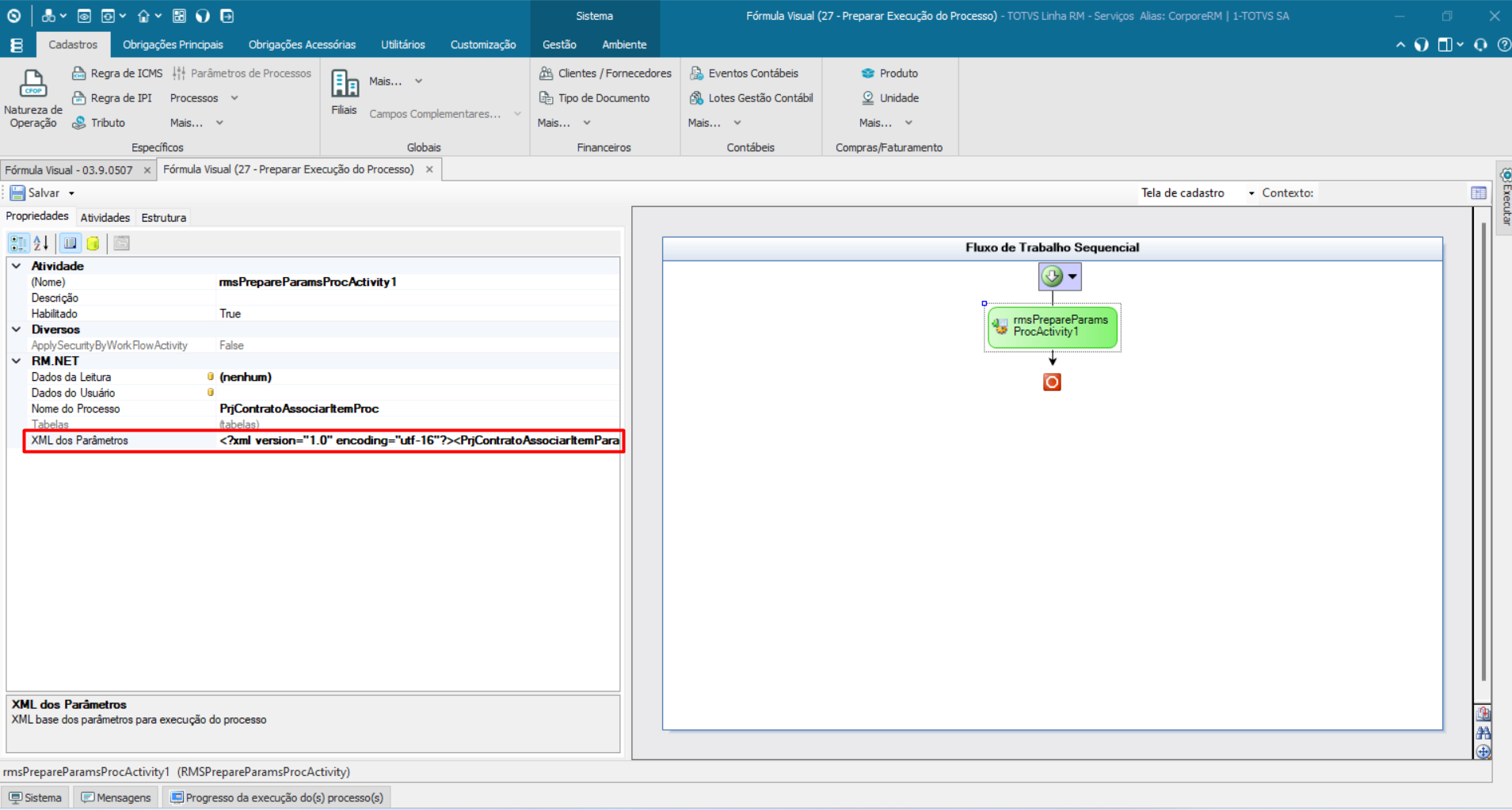Expand Mais... in Globais group
The image size is (1512, 810).
[395, 81]
